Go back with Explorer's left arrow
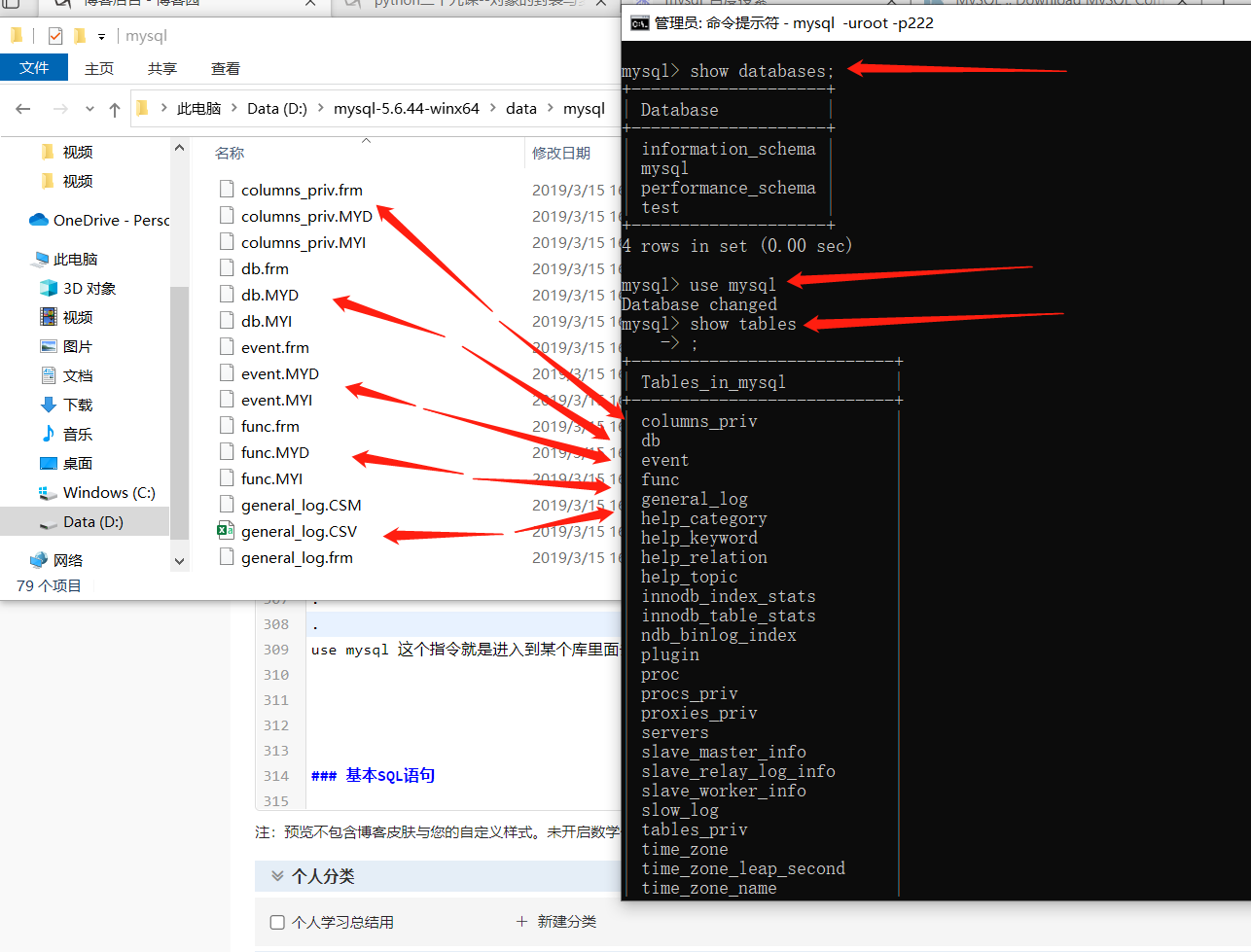1251x952 pixels. (23, 109)
